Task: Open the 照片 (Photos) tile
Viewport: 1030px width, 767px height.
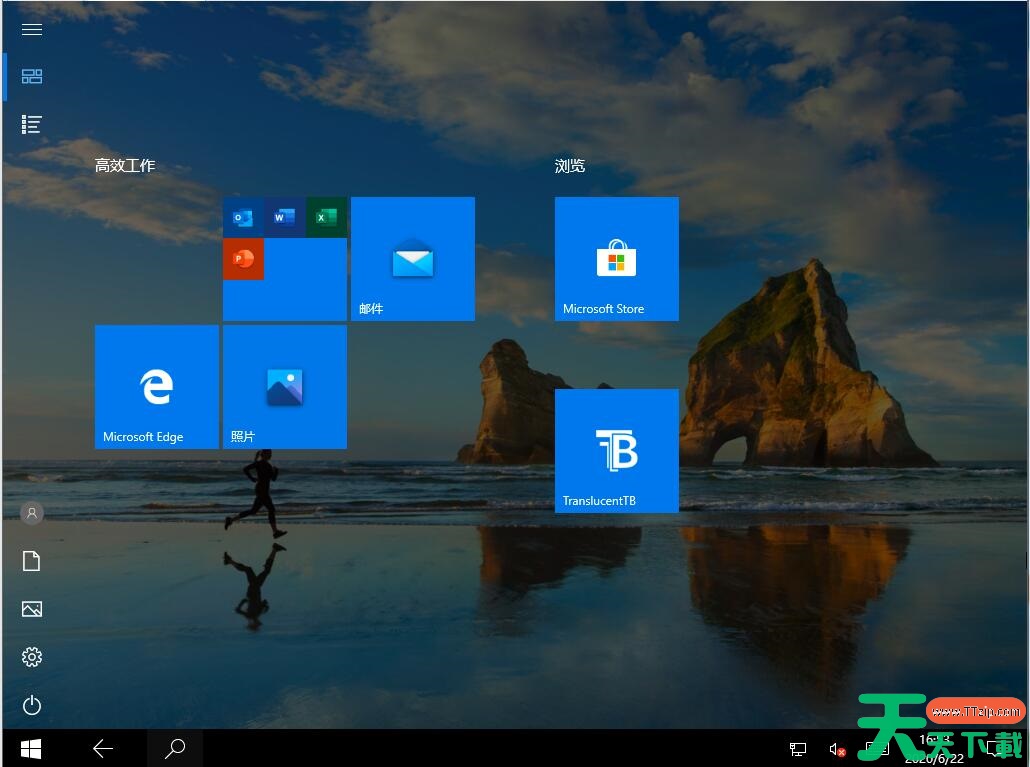Action: tap(284, 387)
